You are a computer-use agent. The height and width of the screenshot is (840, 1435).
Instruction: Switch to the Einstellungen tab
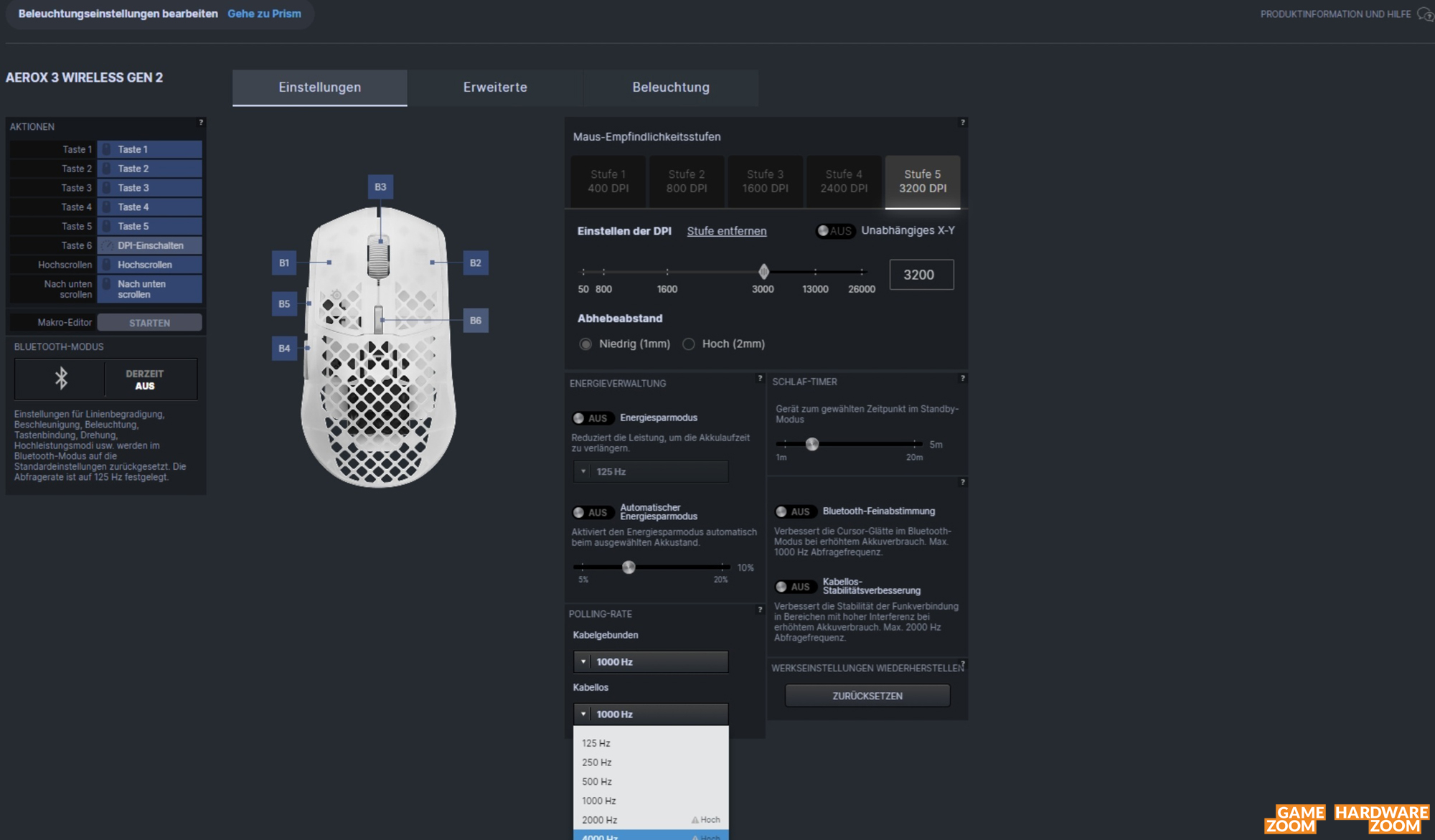320,88
